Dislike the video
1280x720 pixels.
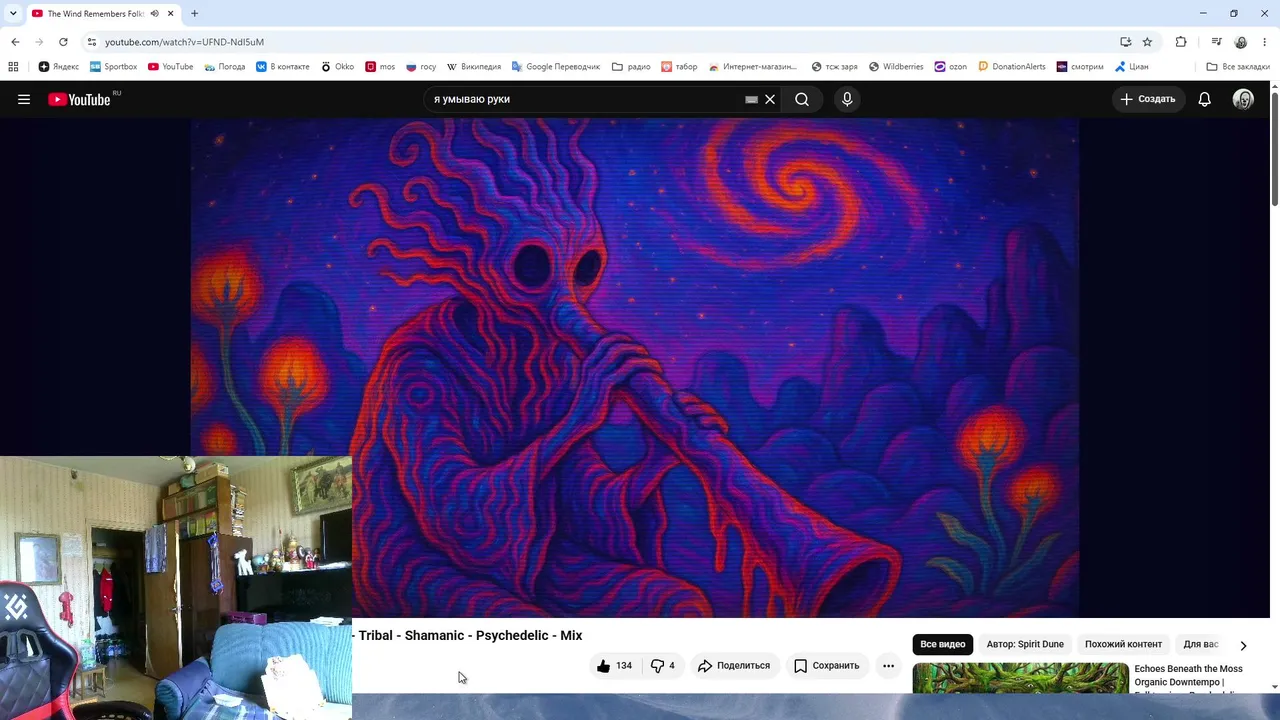click(x=662, y=665)
